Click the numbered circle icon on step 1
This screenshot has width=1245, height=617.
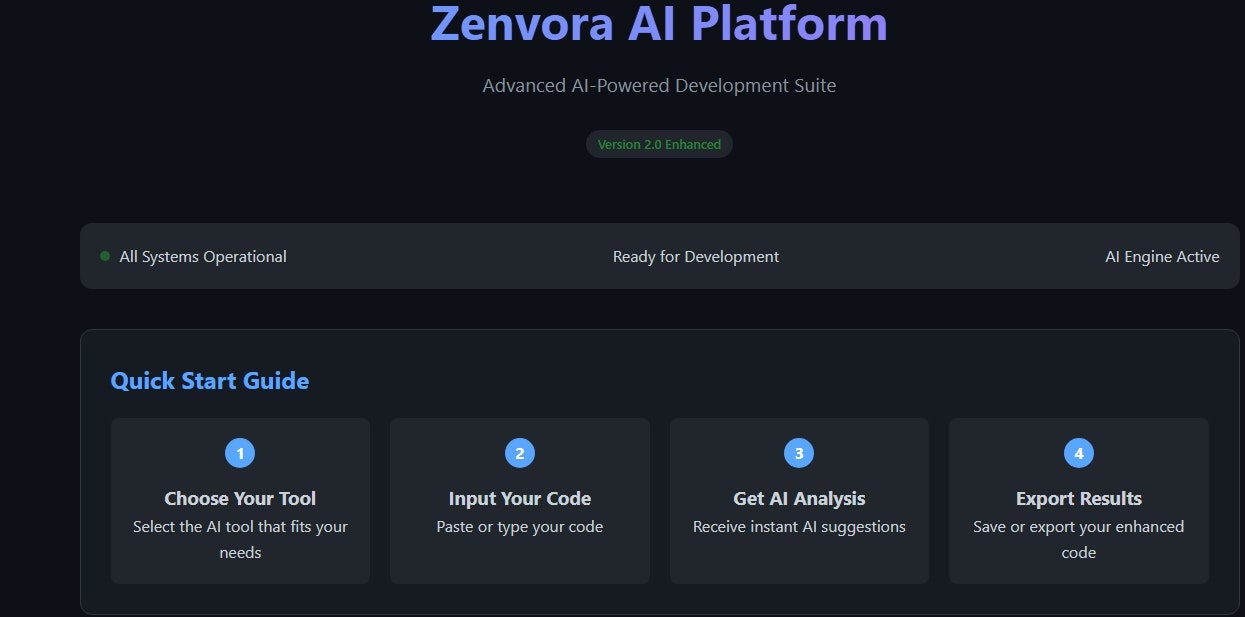(x=240, y=452)
